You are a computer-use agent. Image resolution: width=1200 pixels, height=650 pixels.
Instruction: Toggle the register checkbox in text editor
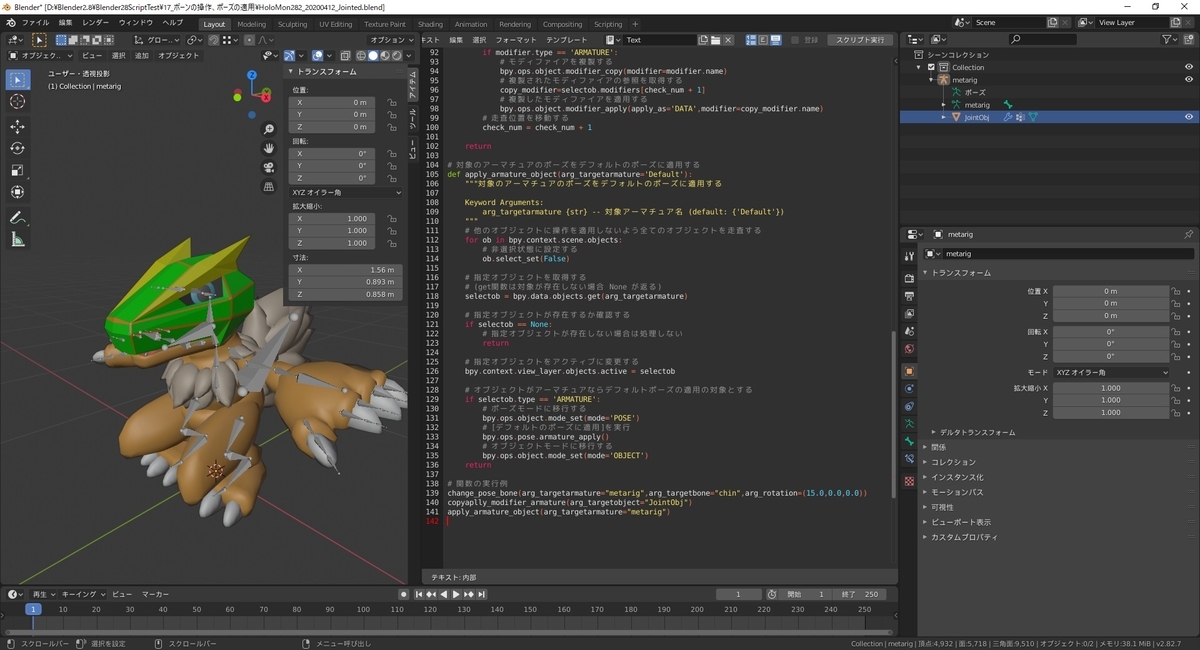tap(795, 40)
